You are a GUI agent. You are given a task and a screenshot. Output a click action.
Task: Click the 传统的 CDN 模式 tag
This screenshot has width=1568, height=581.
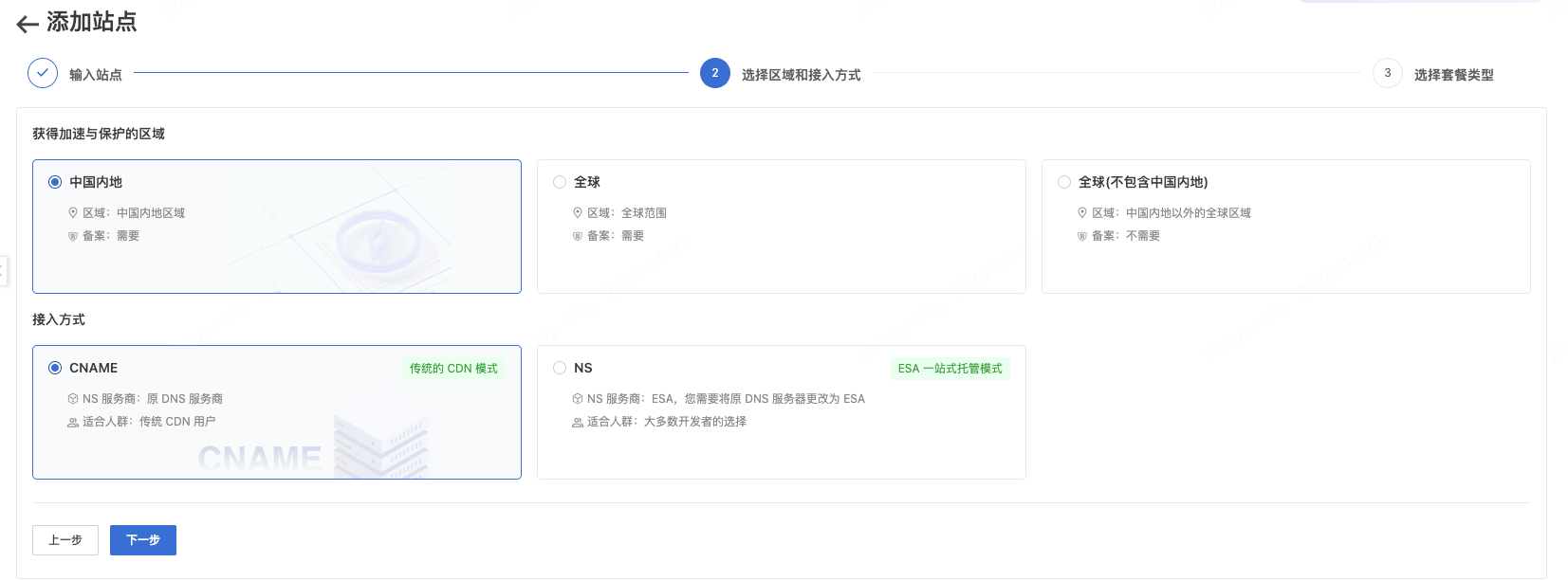[453, 369]
